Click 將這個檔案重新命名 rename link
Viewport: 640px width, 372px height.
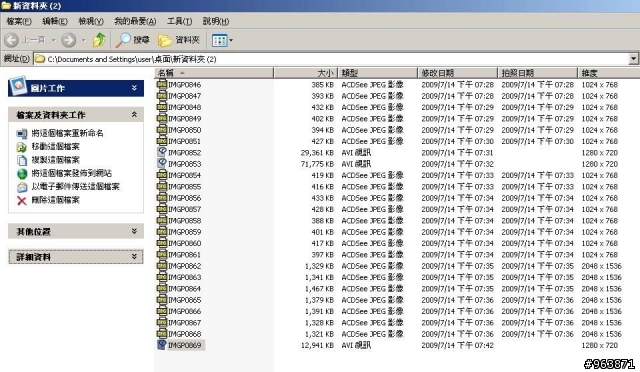pos(67,133)
